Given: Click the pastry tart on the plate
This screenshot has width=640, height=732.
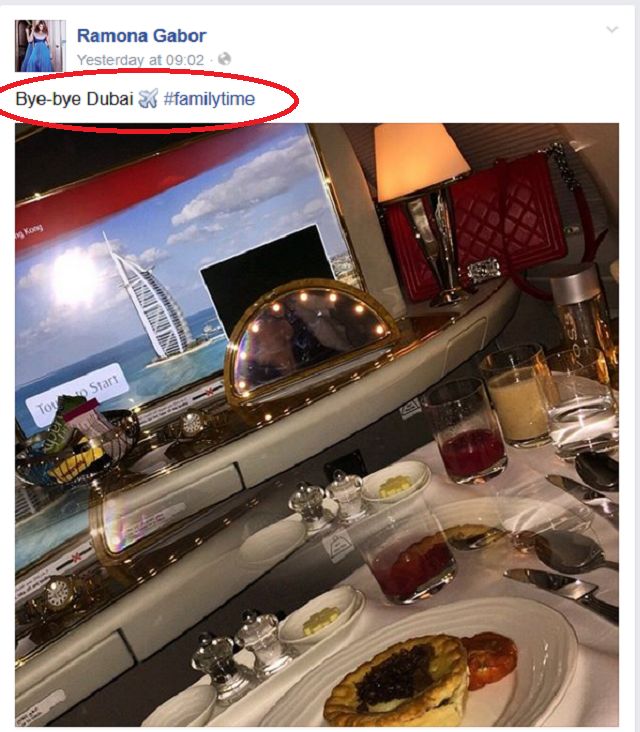Looking at the screenshot, I should 396,683.
